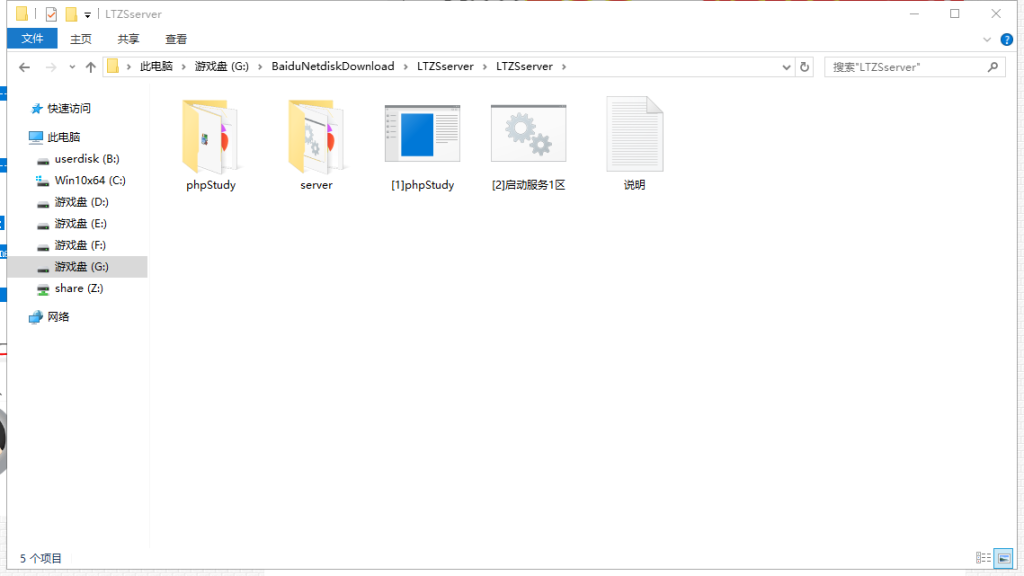Image resolution: width=1024 pixels, height=576 pixels.
Task: Click the forward navigation arrow
Action: coord(50,67)
